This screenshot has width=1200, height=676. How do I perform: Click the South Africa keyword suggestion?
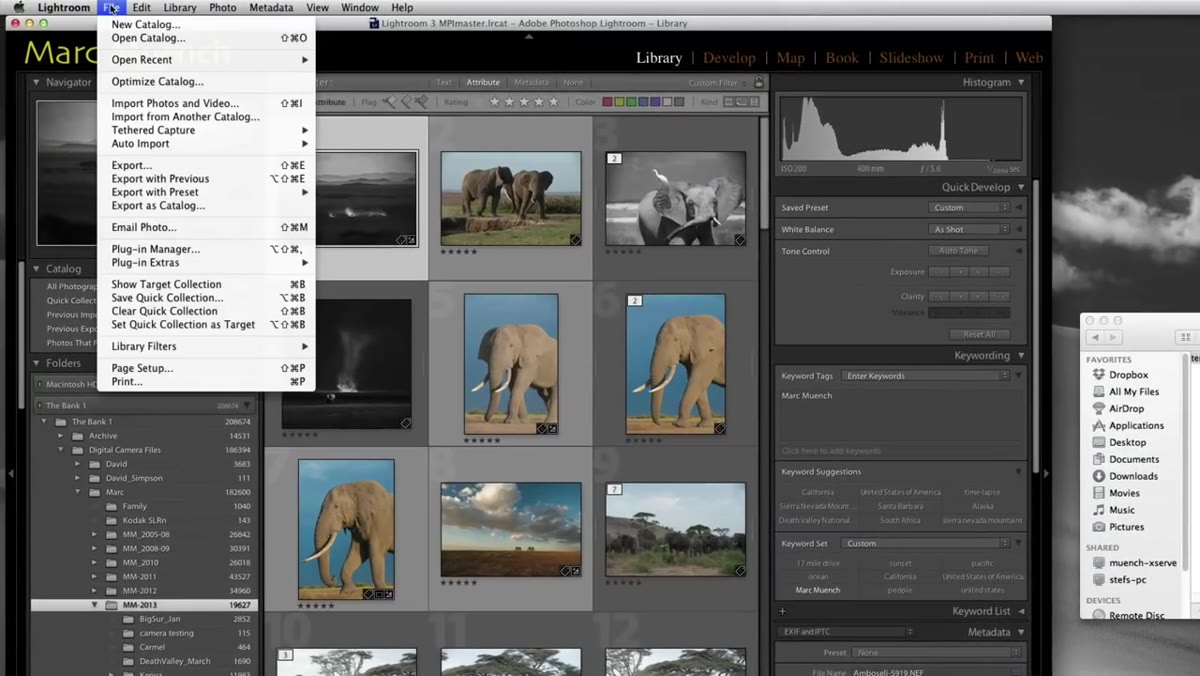[899, 521]
